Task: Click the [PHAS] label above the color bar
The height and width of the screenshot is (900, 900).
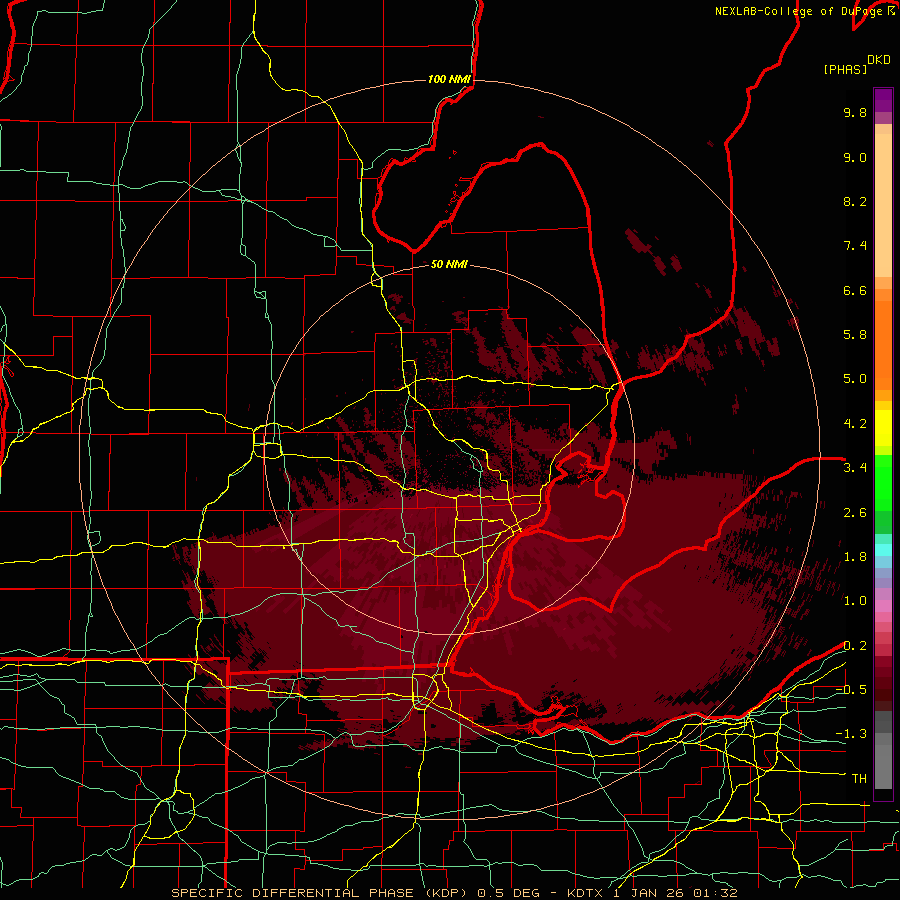Action: [x=845, y=70]
